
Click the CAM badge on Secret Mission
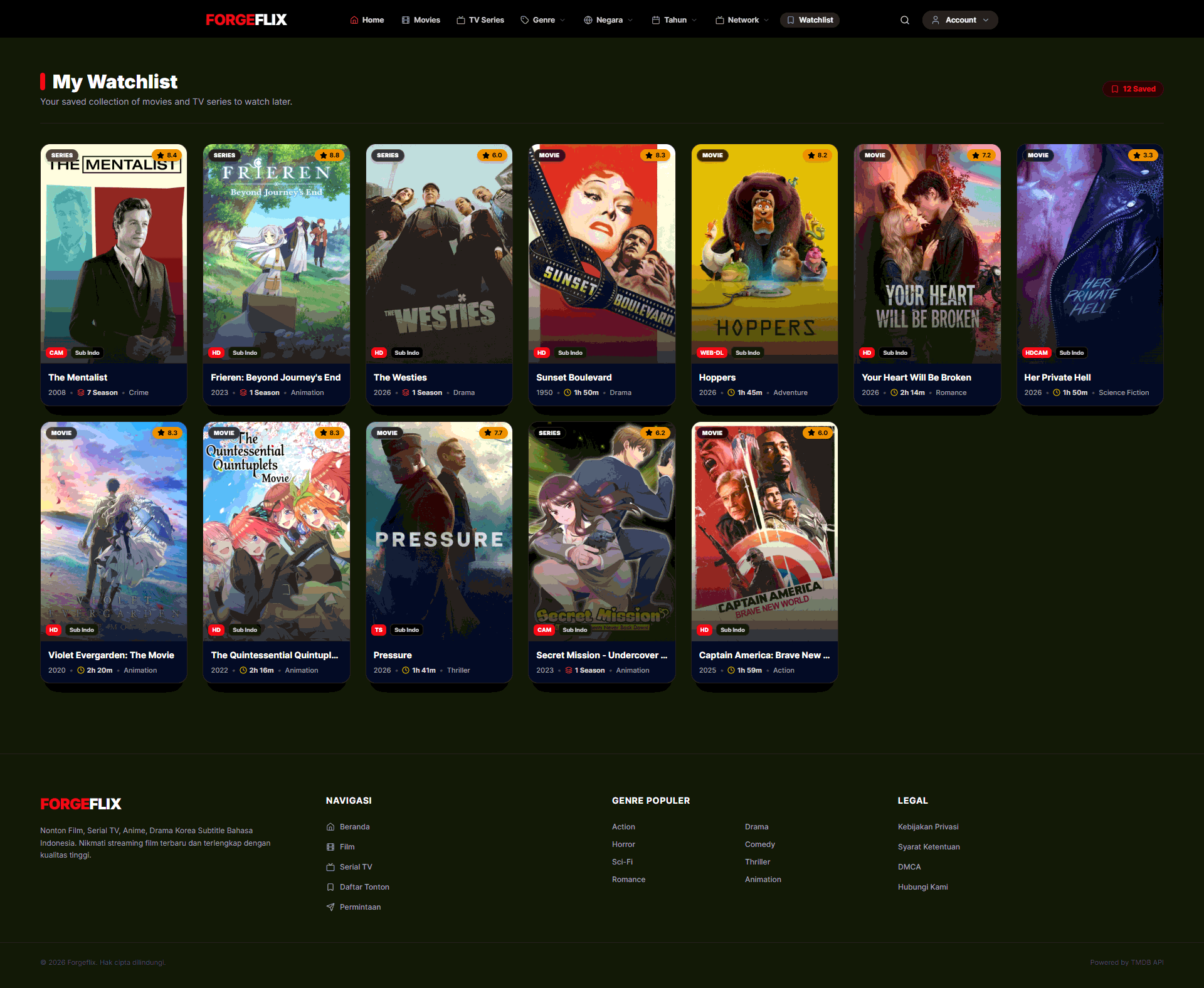(544, 630)
